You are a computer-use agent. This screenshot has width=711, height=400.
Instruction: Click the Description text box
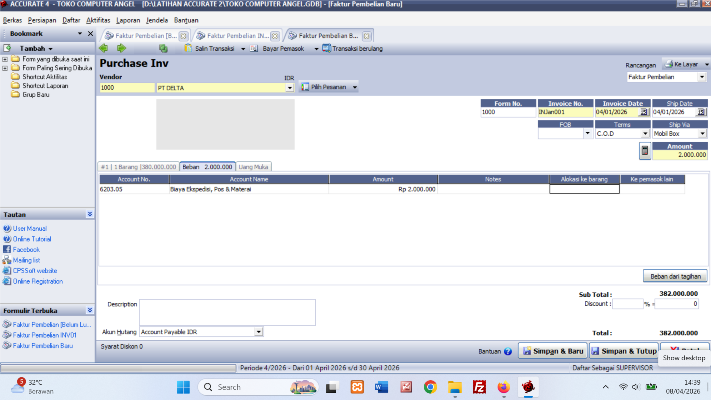(227, 312)
